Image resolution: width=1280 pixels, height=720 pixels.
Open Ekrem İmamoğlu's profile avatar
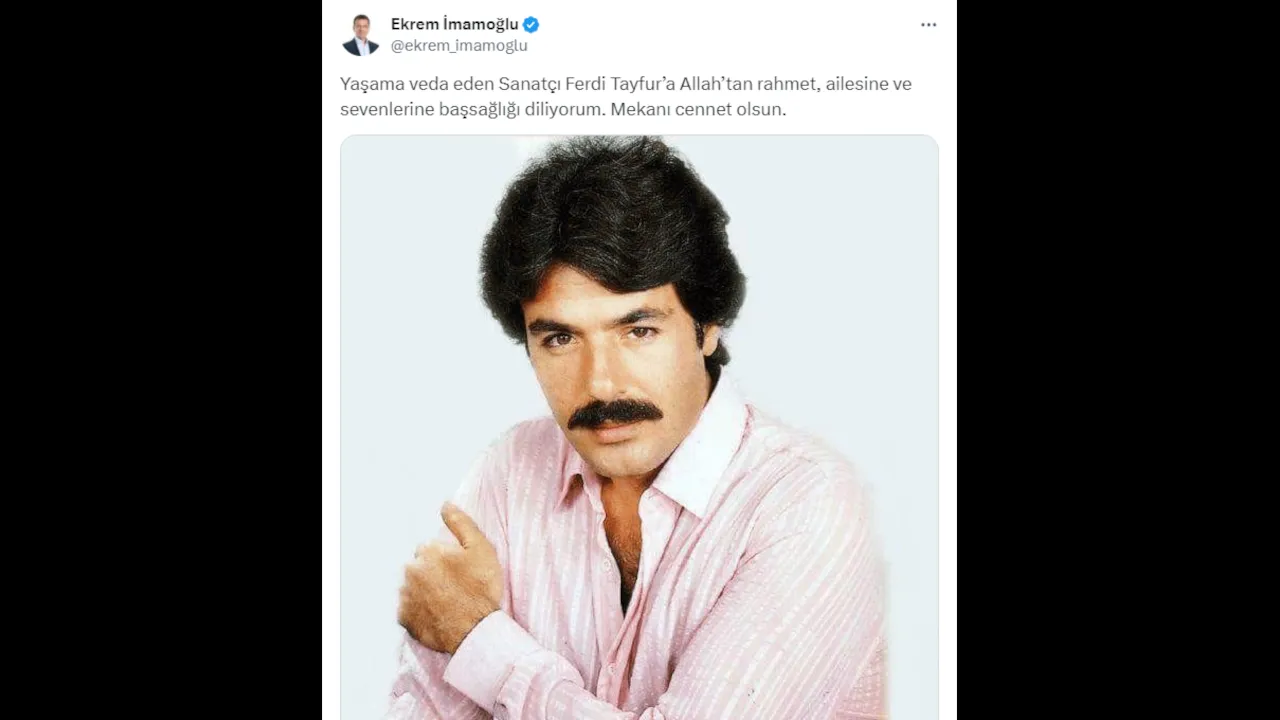point(360,35)
